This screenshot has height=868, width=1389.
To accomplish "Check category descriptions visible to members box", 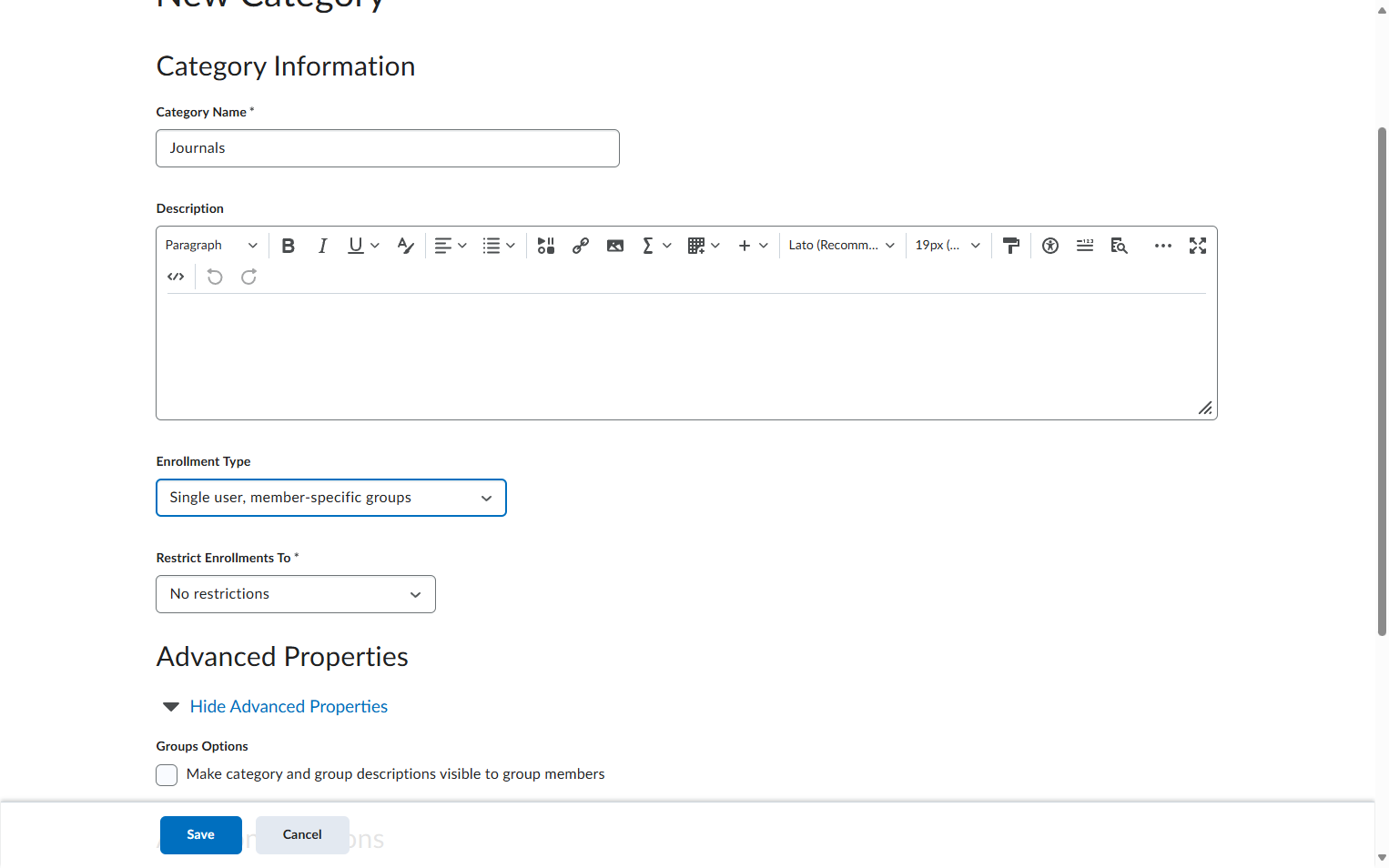I will coord(167,775).
